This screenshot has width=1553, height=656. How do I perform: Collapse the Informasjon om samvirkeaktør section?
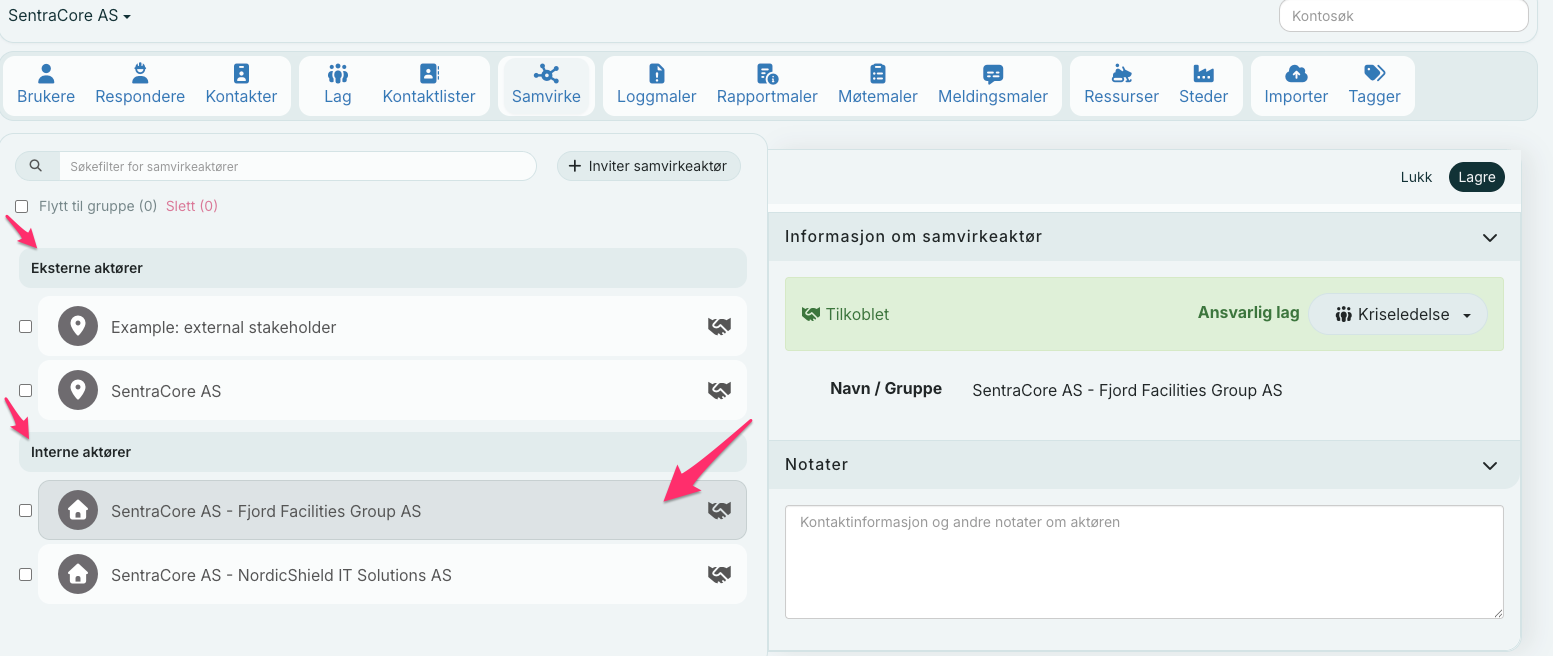click(x=1489, y=238)
